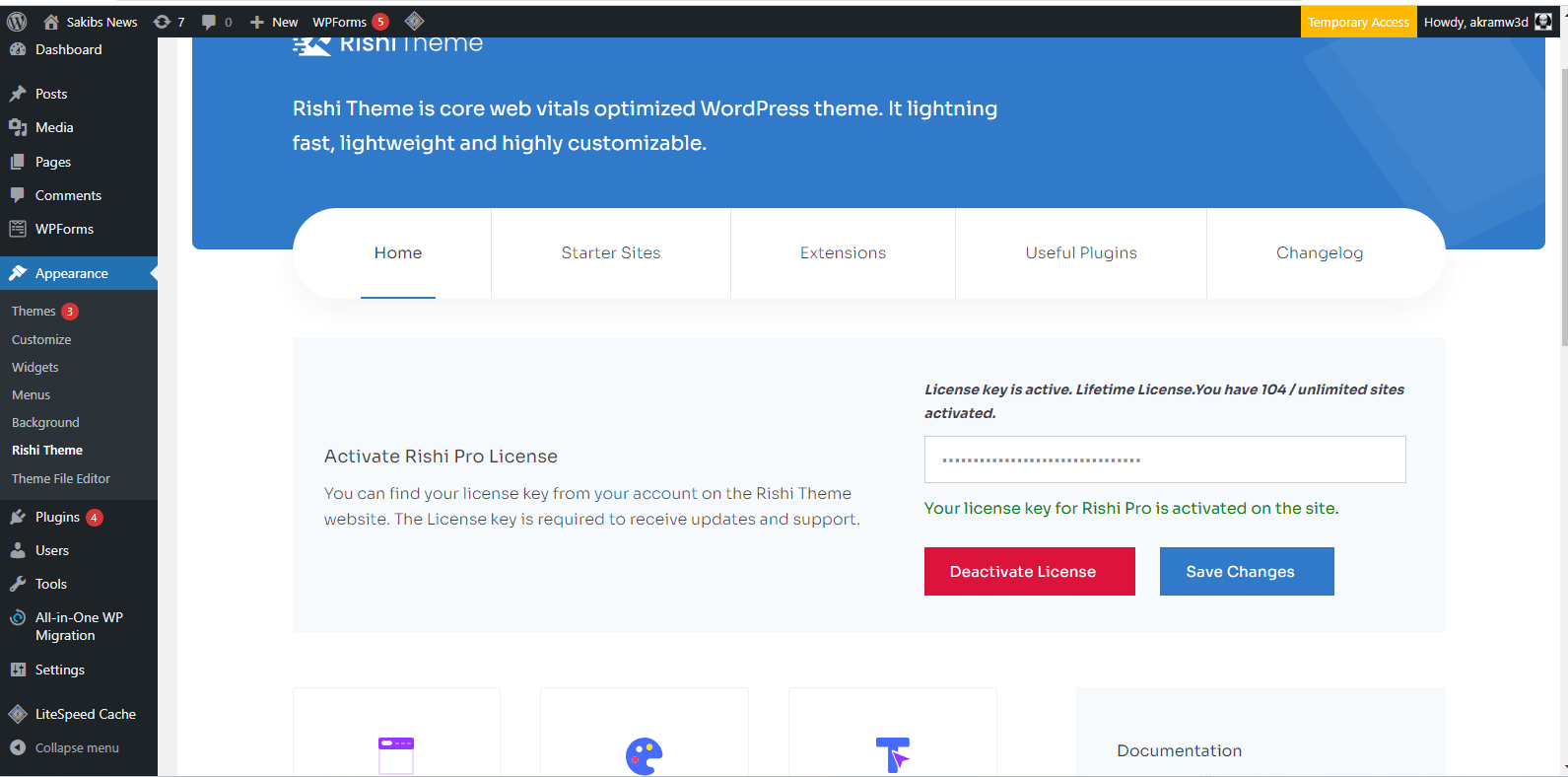View the Changelog tab

pyautogui.click(x=1320, y=253)
